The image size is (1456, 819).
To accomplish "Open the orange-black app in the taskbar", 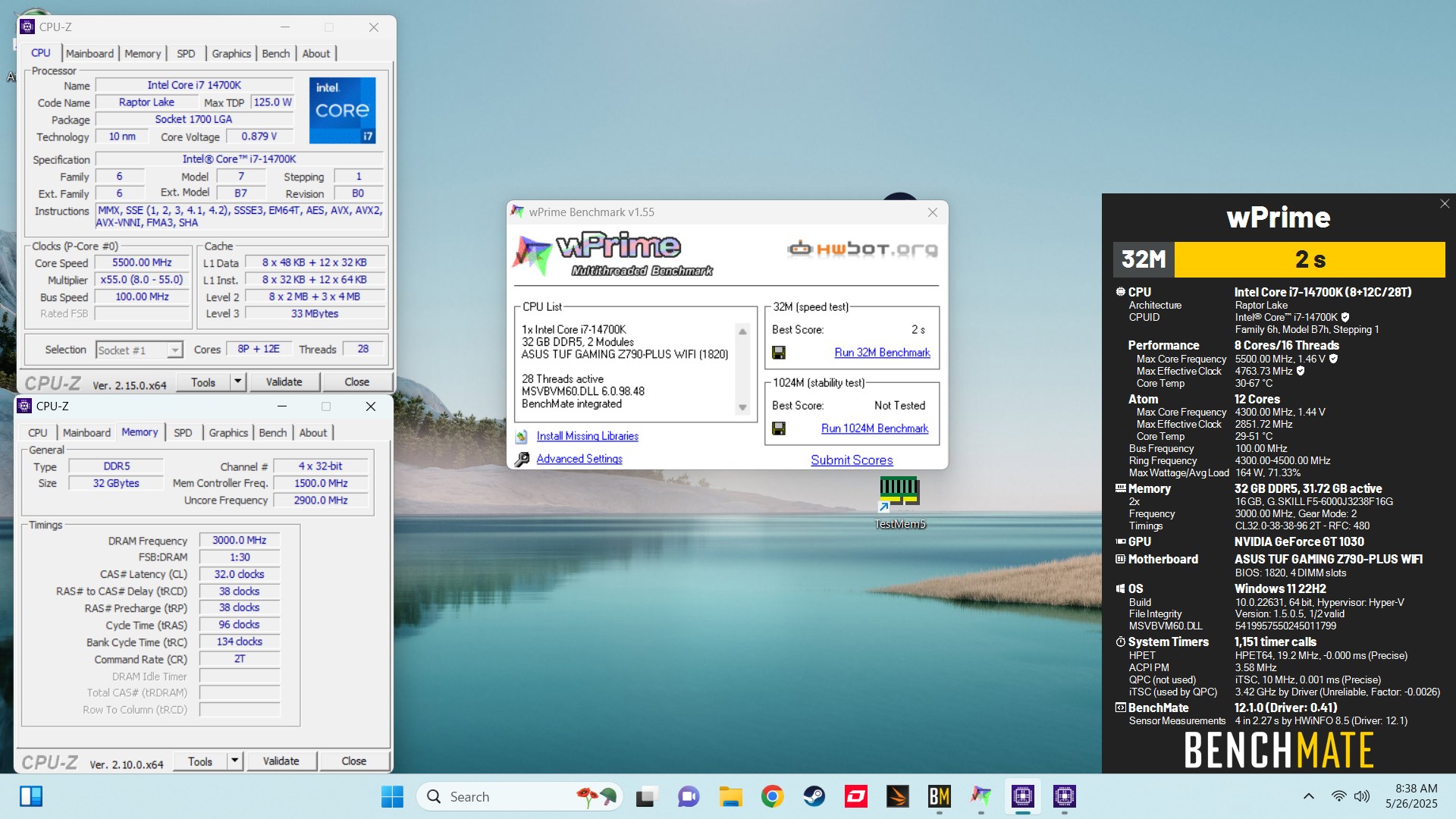I will point(898,796).
